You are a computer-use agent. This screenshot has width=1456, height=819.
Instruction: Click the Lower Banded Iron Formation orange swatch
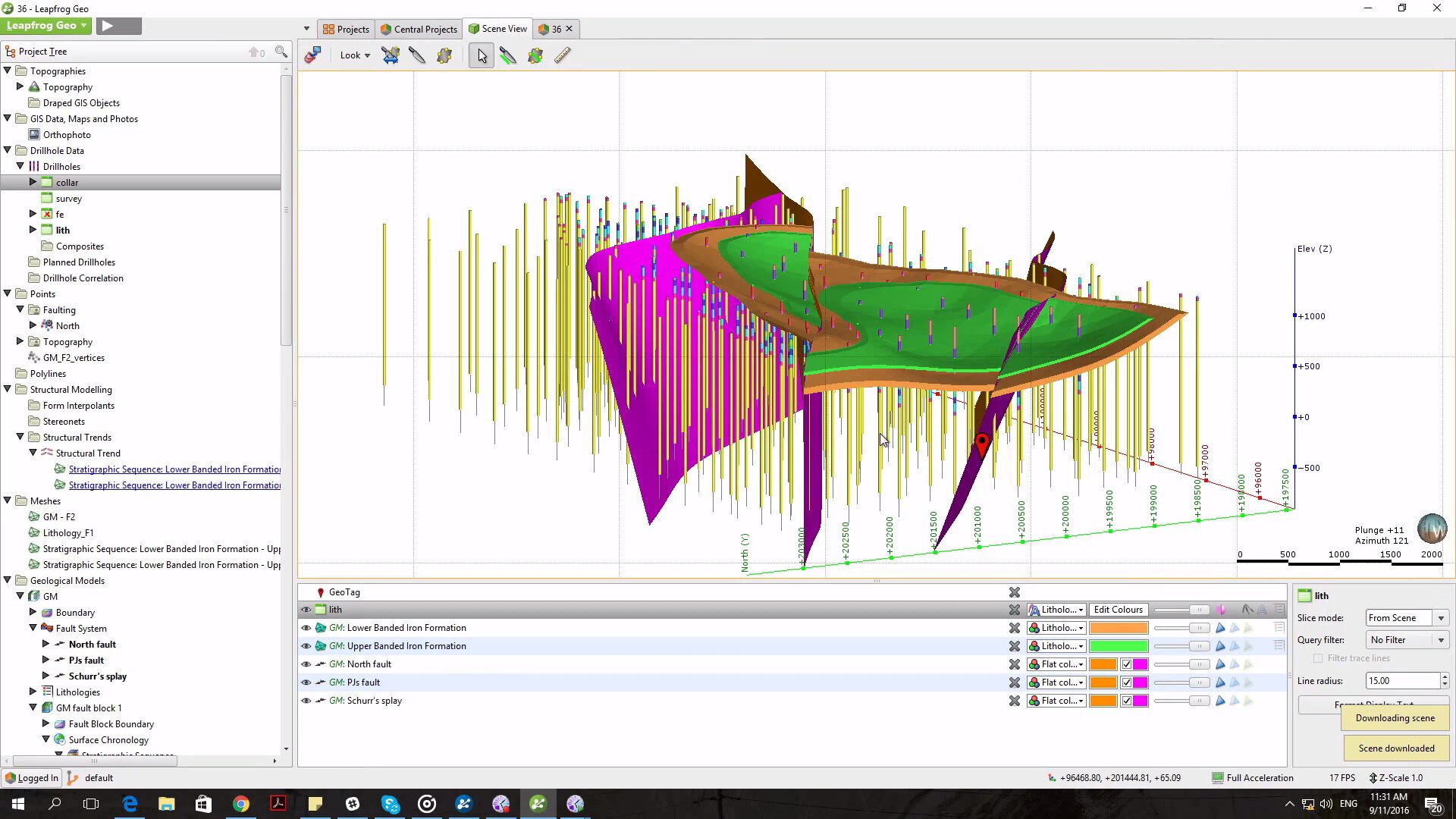coord(1119,628)
